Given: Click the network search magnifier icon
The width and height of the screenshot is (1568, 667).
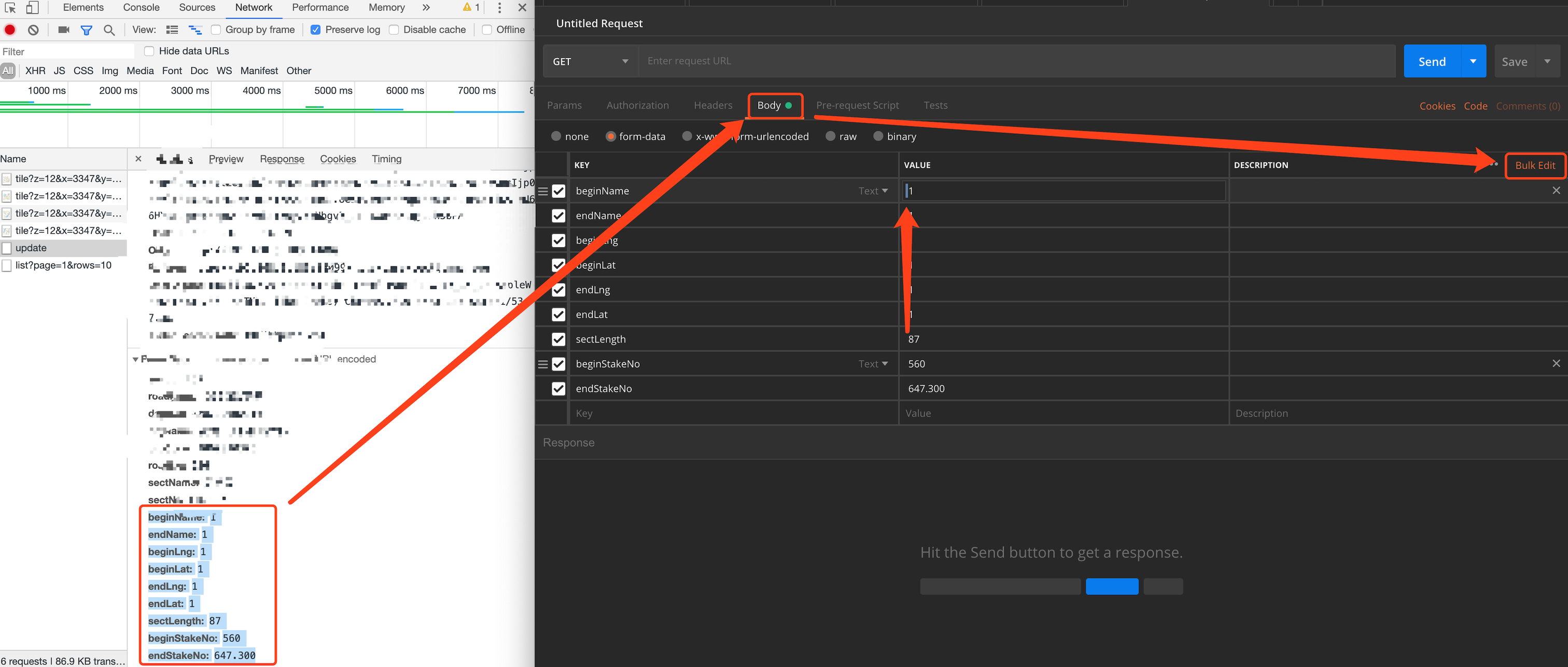Looking at the screenshot, I should (109, 30).
